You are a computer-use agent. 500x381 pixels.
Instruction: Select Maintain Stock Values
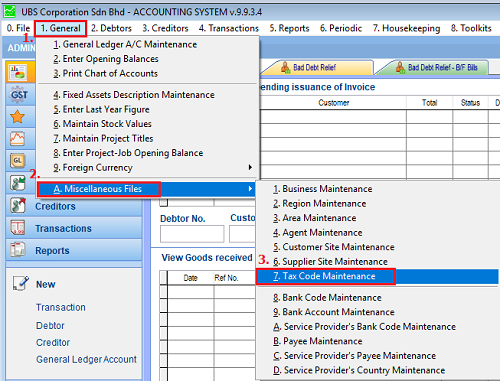point(148,124)
